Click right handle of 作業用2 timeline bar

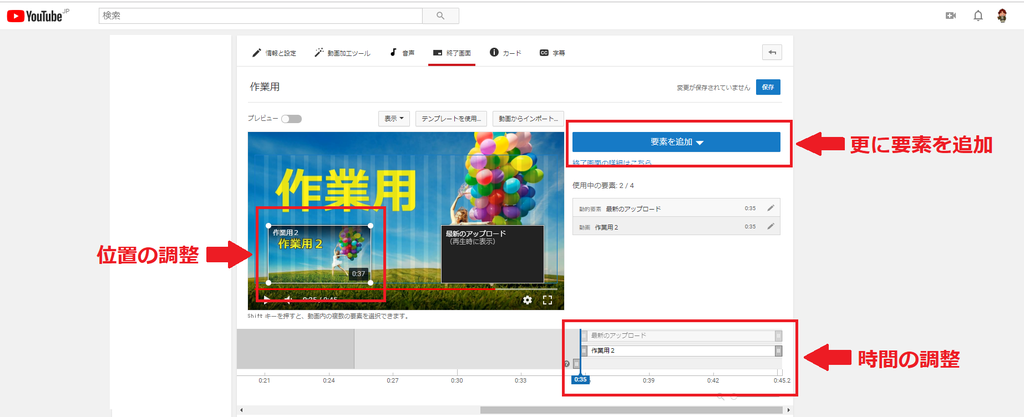click(x=778, y=351)
